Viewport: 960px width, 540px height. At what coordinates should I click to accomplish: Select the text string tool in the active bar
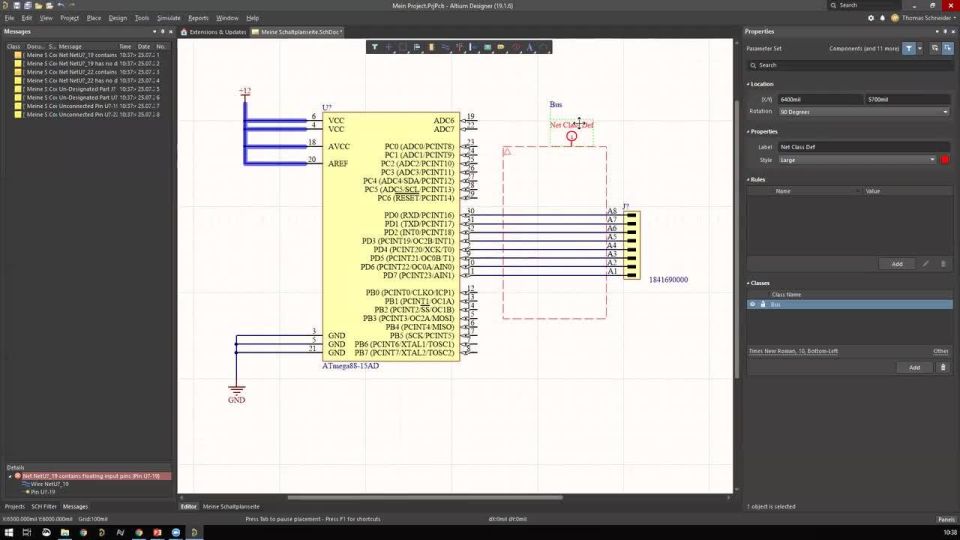click(x=530, y=47)
